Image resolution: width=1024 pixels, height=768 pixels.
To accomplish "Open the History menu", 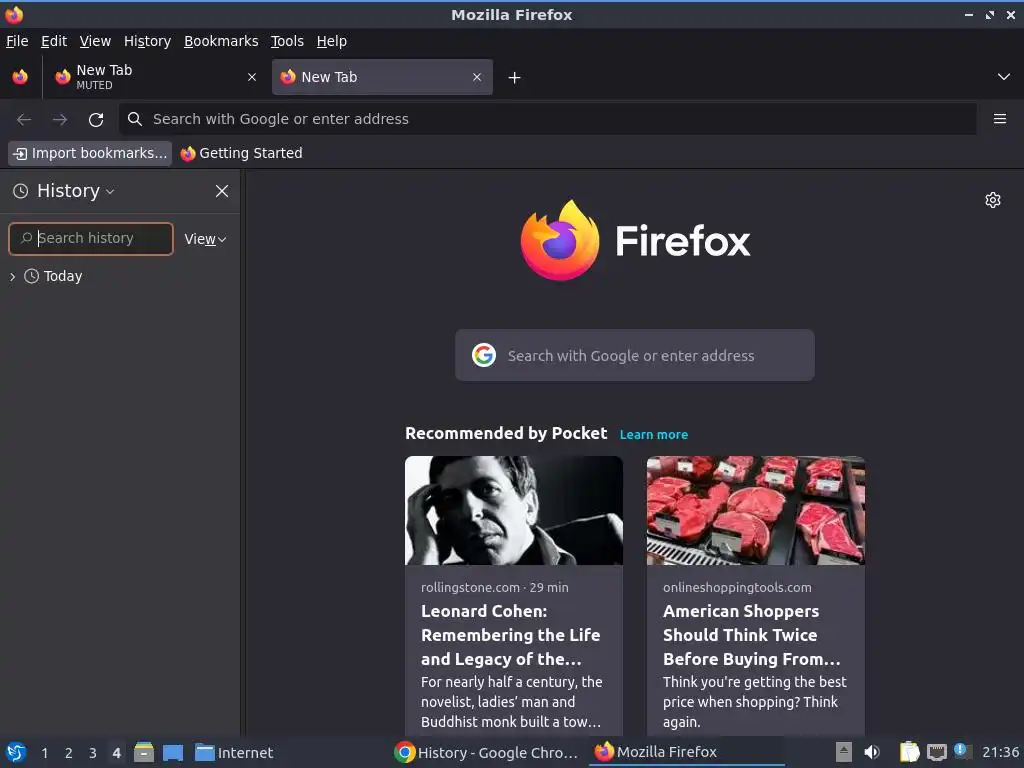I will click(x=148, y=41).
